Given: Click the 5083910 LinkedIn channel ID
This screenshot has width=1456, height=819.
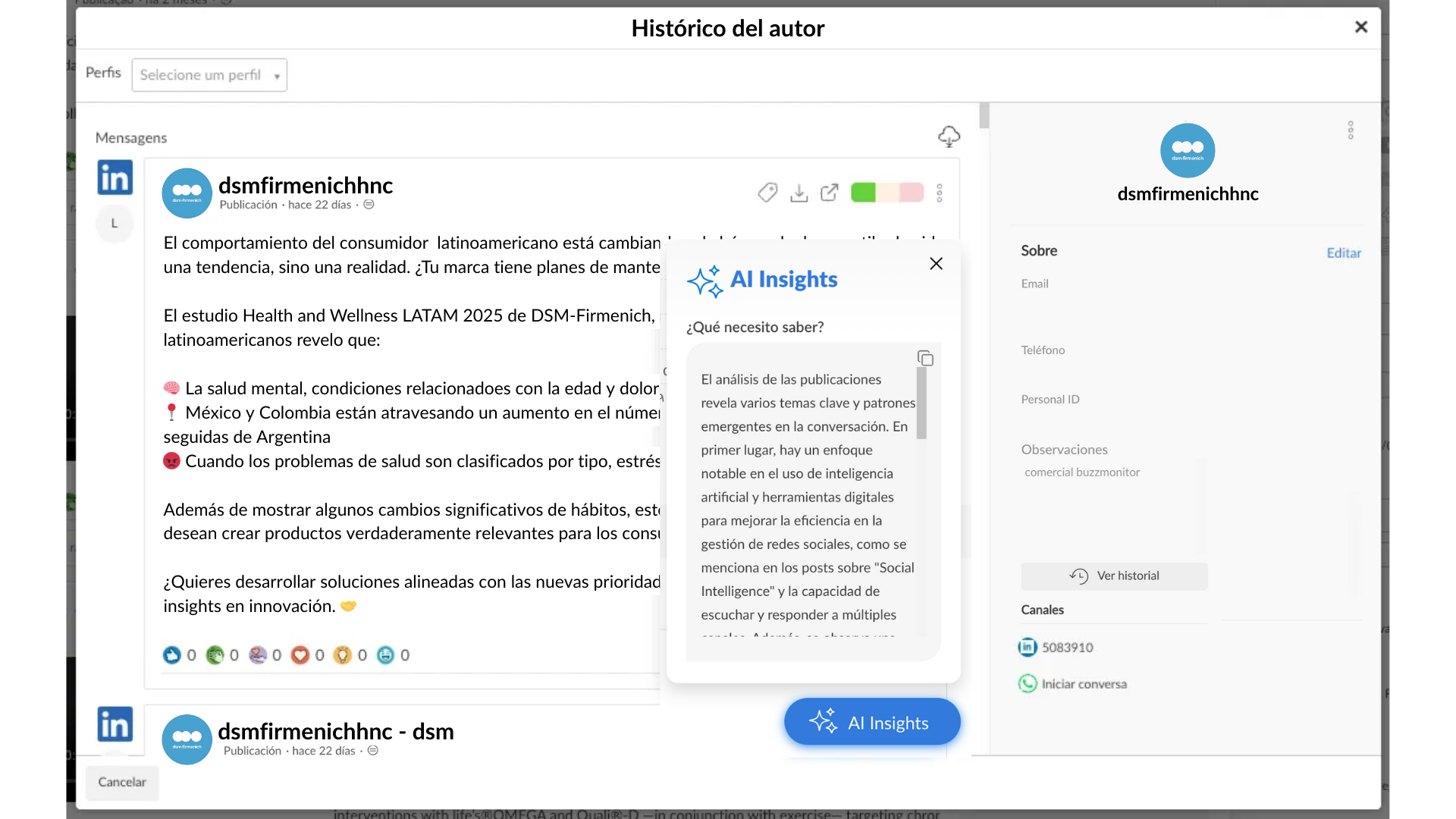Looking at the screenshot, I should pyautogui.click(x=1068, y=648).
